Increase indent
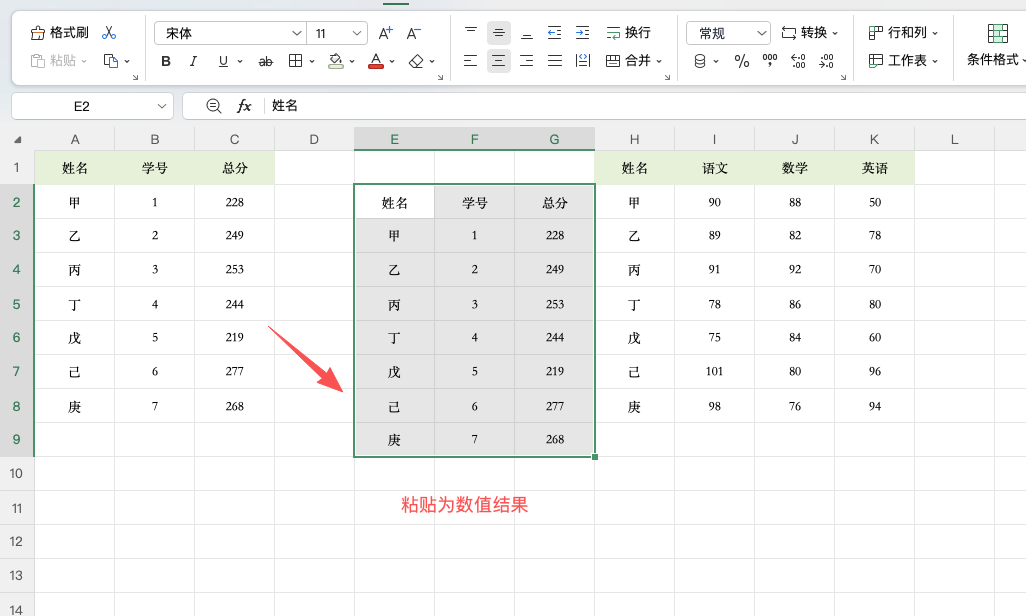This screenshot has width=1026, height=616. tap(582, 32)
